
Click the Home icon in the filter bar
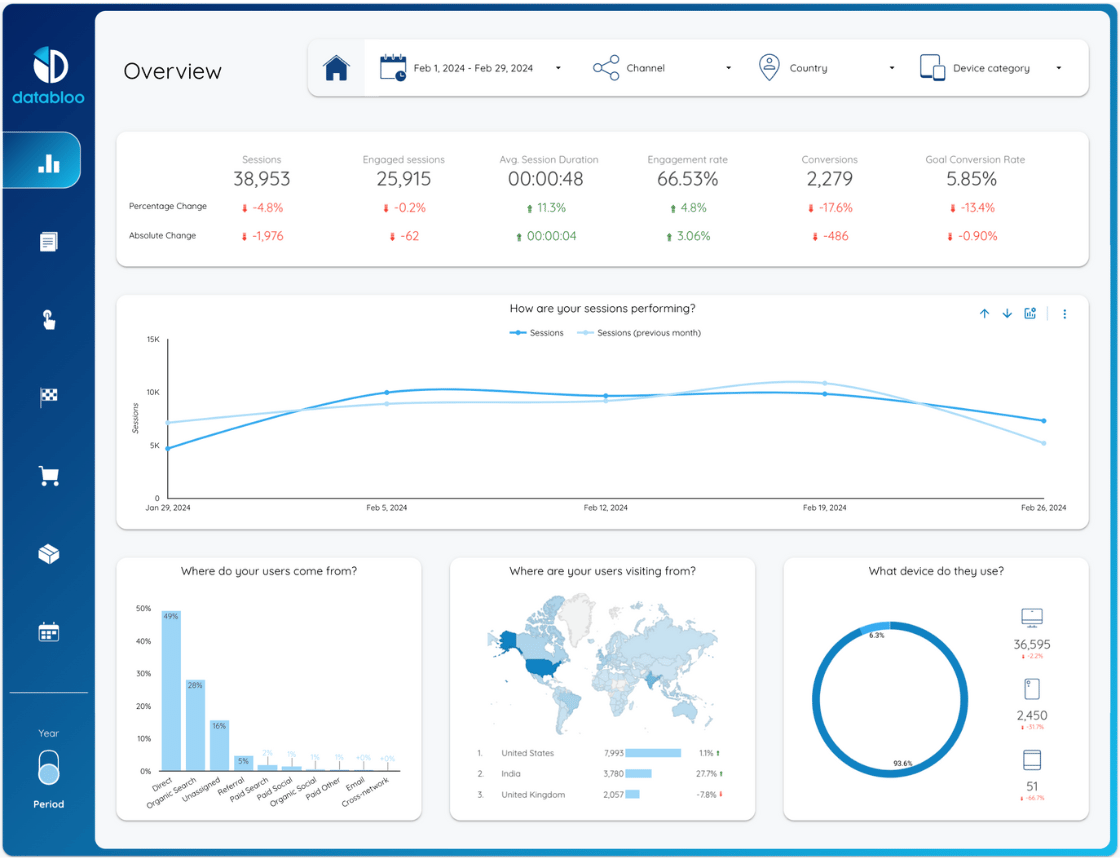[336, 67]
